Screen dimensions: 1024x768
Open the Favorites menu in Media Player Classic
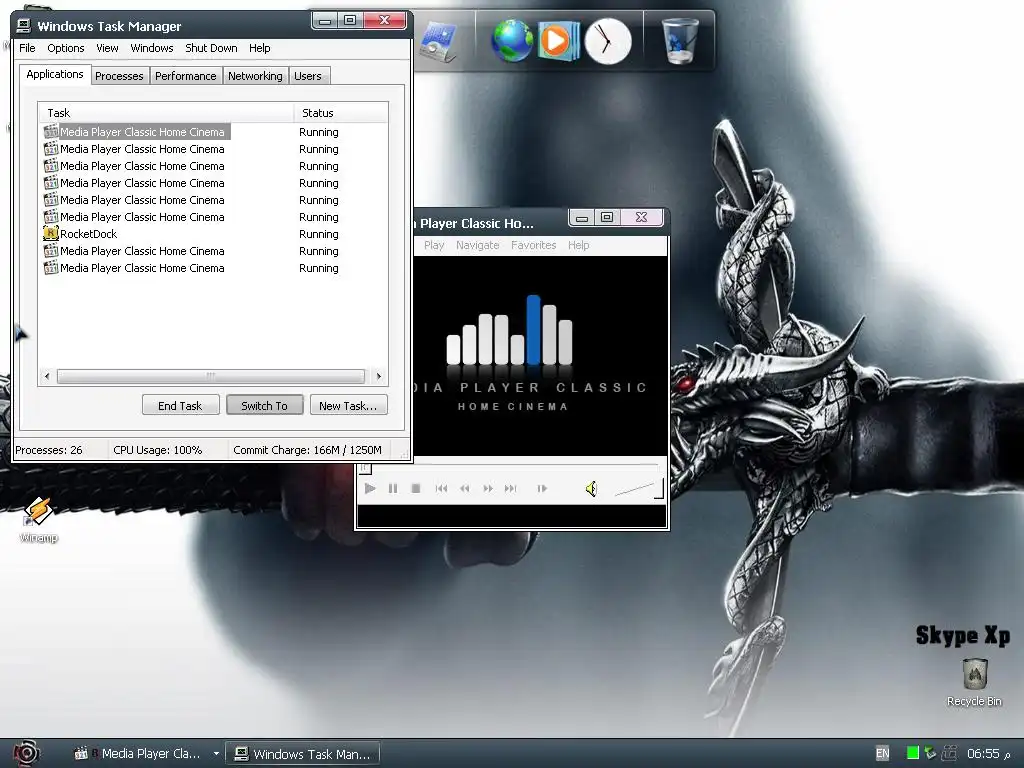[x=534, y=245]
